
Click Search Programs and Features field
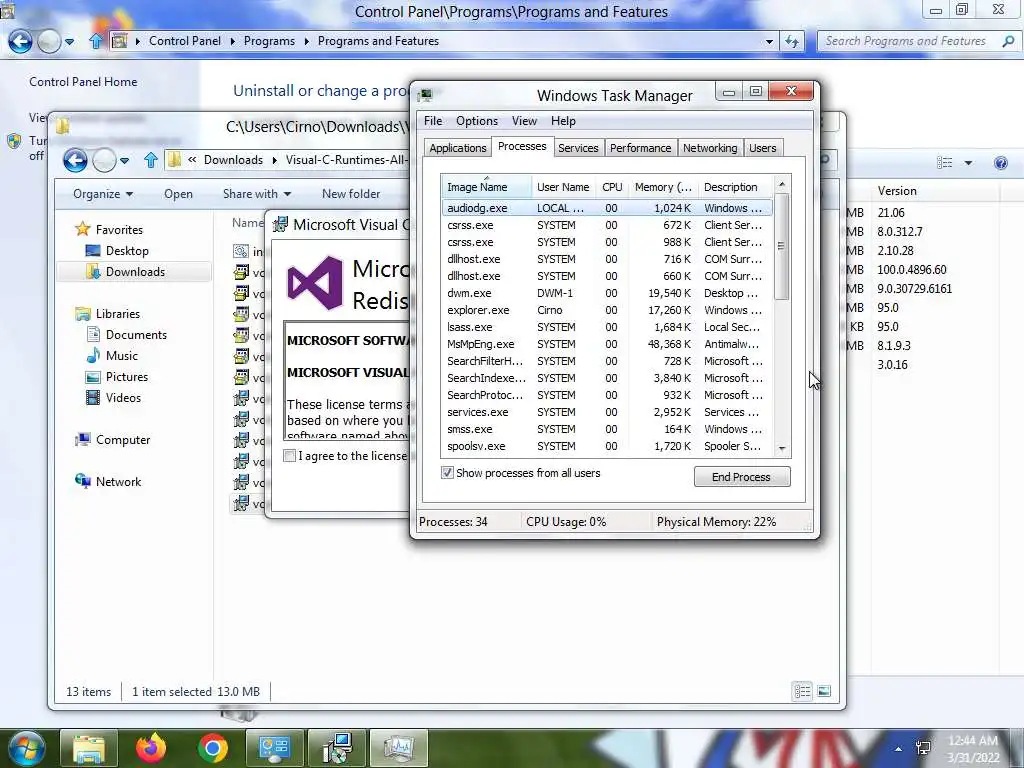click(x=911, y=41)
